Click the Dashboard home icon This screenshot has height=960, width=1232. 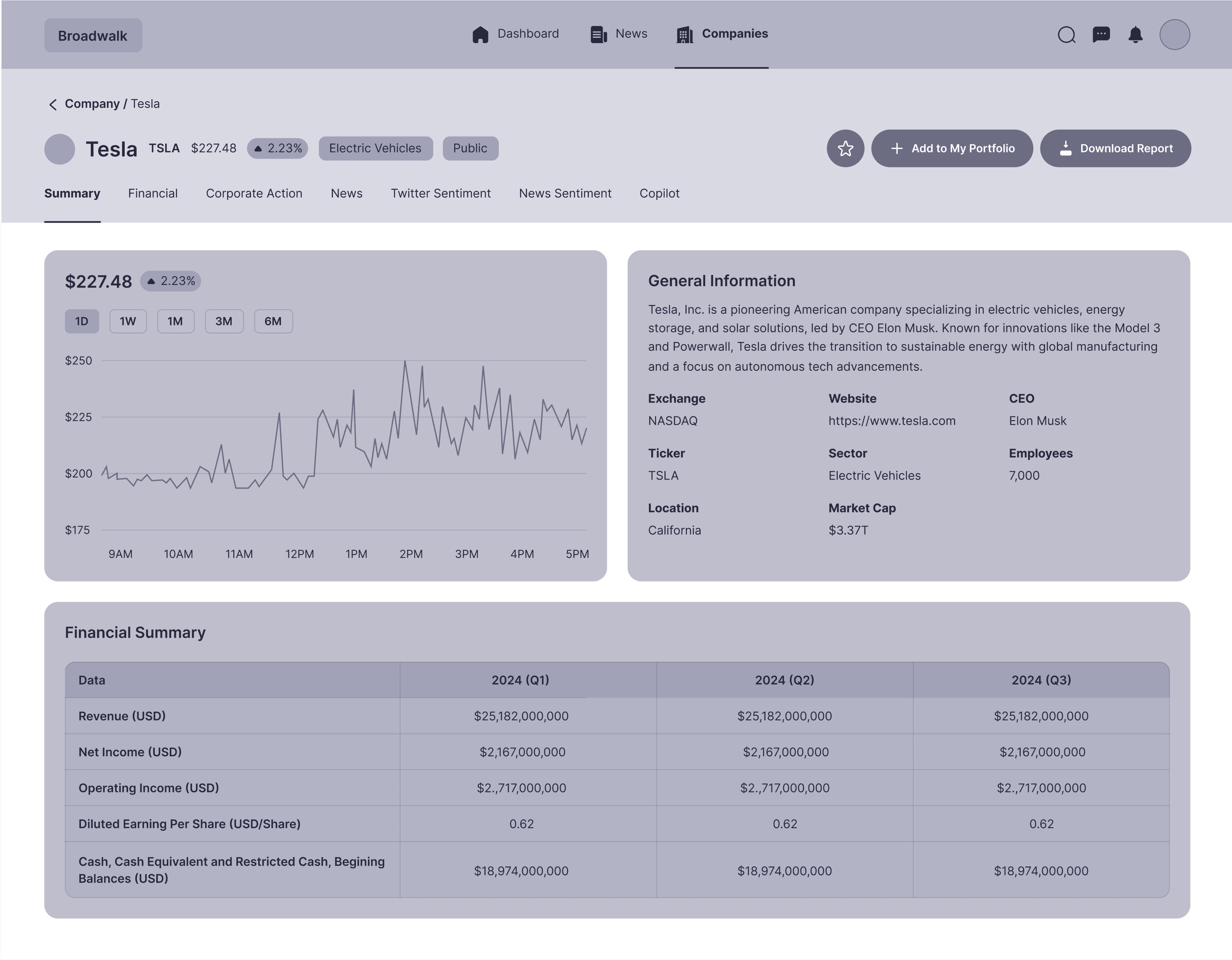480,34
